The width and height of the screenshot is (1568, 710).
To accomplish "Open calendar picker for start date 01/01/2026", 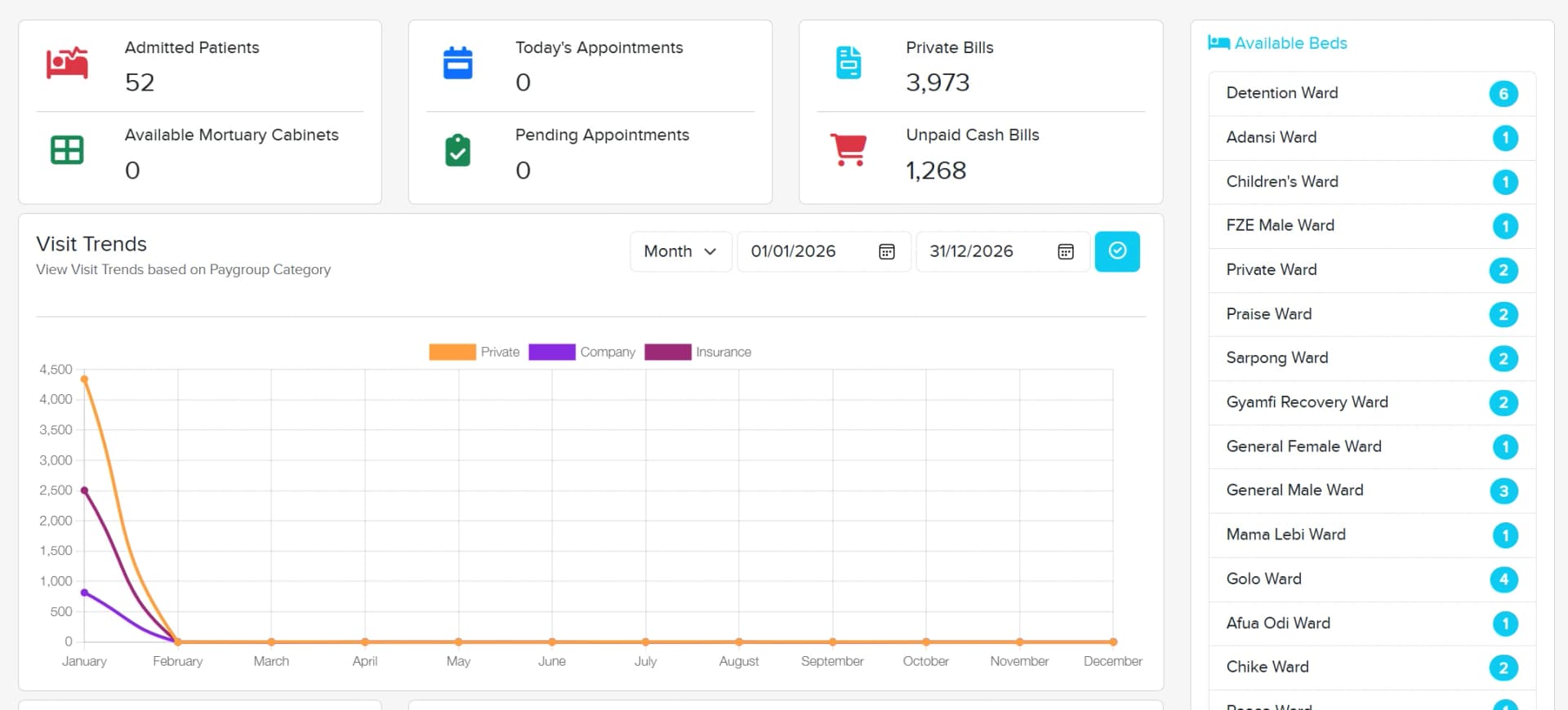I will pos(887,251).
